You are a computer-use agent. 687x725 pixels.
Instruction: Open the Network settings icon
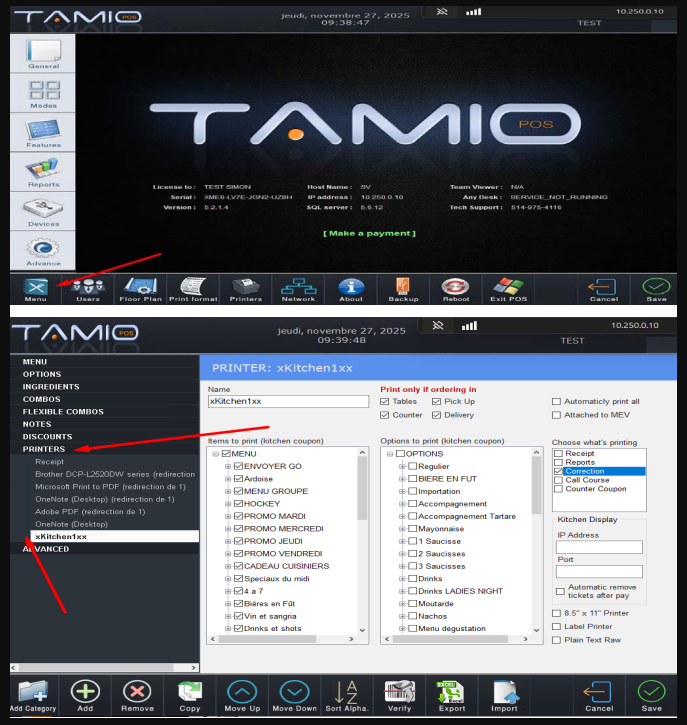298,289
